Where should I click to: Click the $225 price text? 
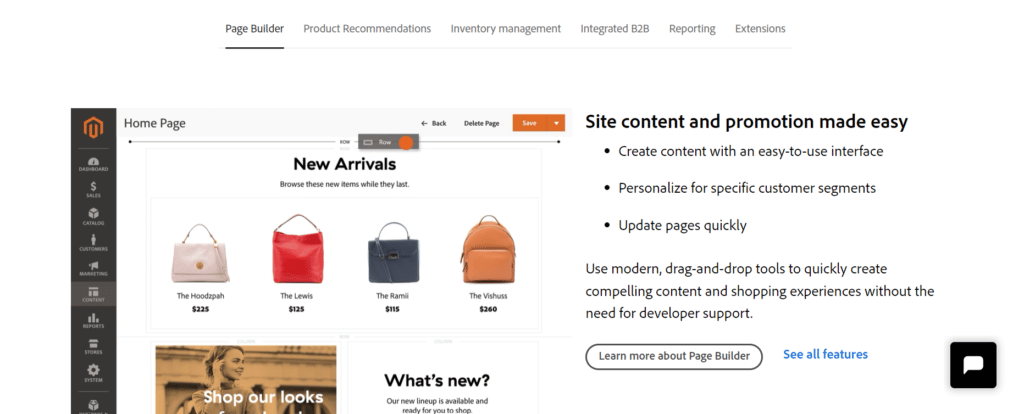pos(200,309)
